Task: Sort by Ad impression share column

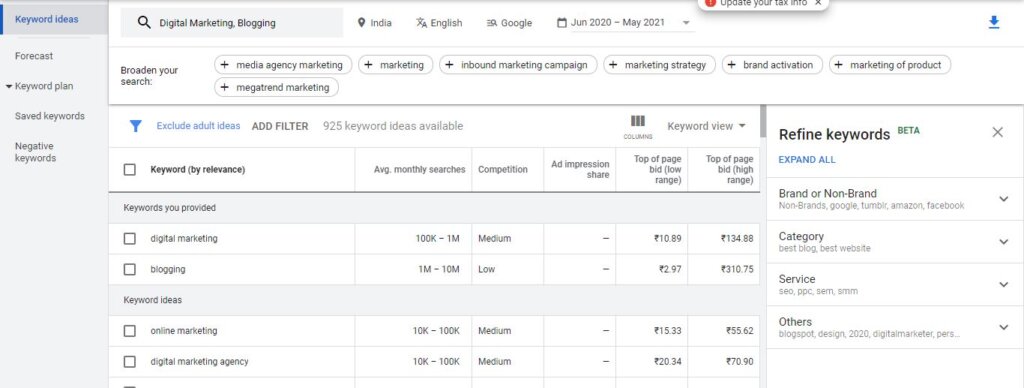Action: (580, 170)
